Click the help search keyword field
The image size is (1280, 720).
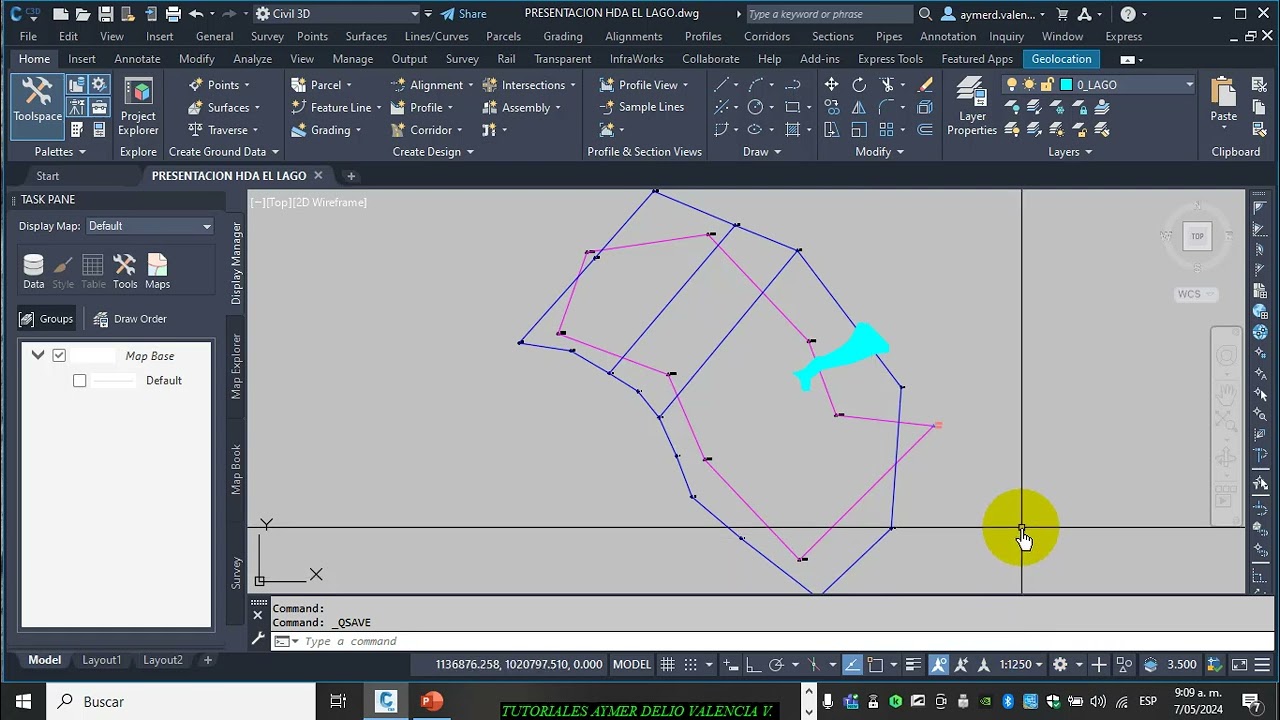[828, 14]
